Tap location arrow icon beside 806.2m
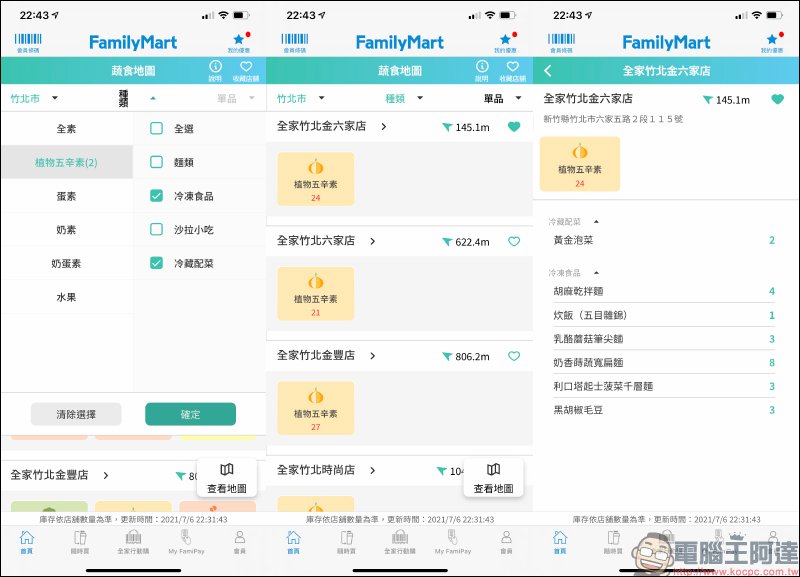The image size is (800, 577). pos(447,357)
